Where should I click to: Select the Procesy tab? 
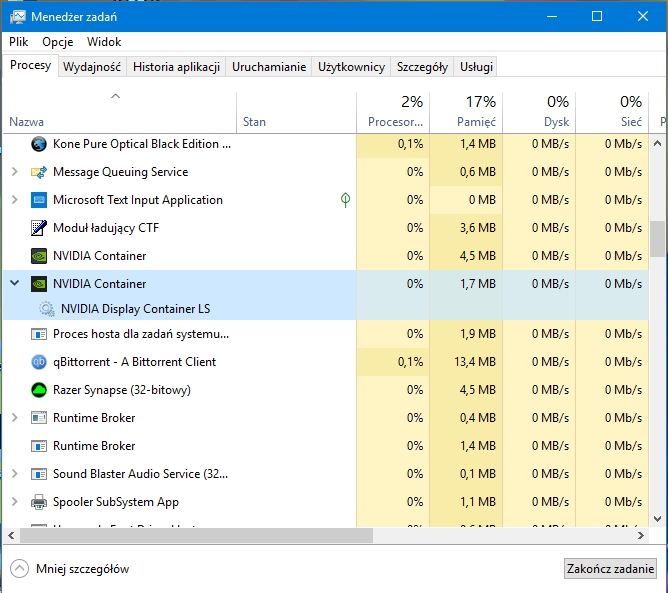tap(30, 66)
